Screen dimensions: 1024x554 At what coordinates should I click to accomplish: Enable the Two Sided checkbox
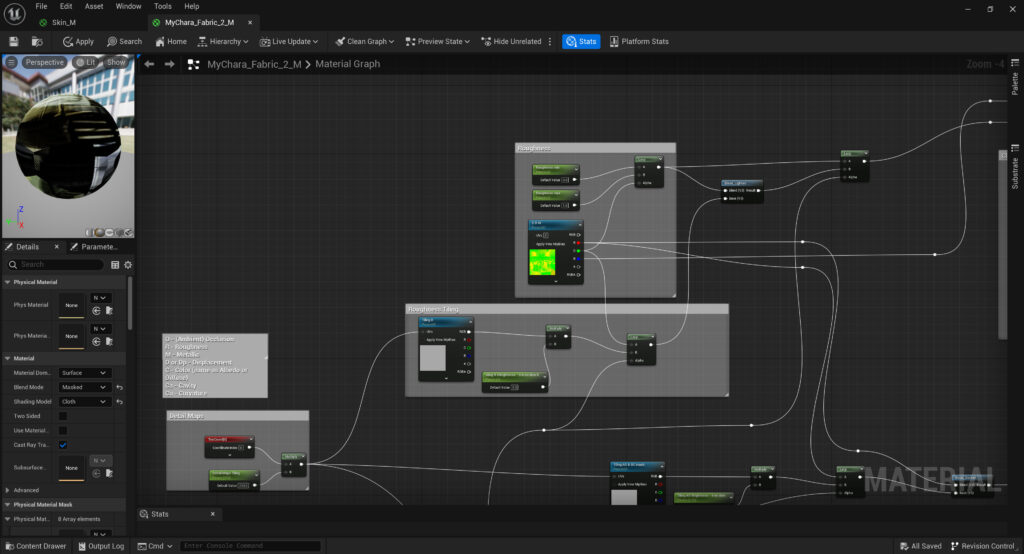click(x=63, y=416)
